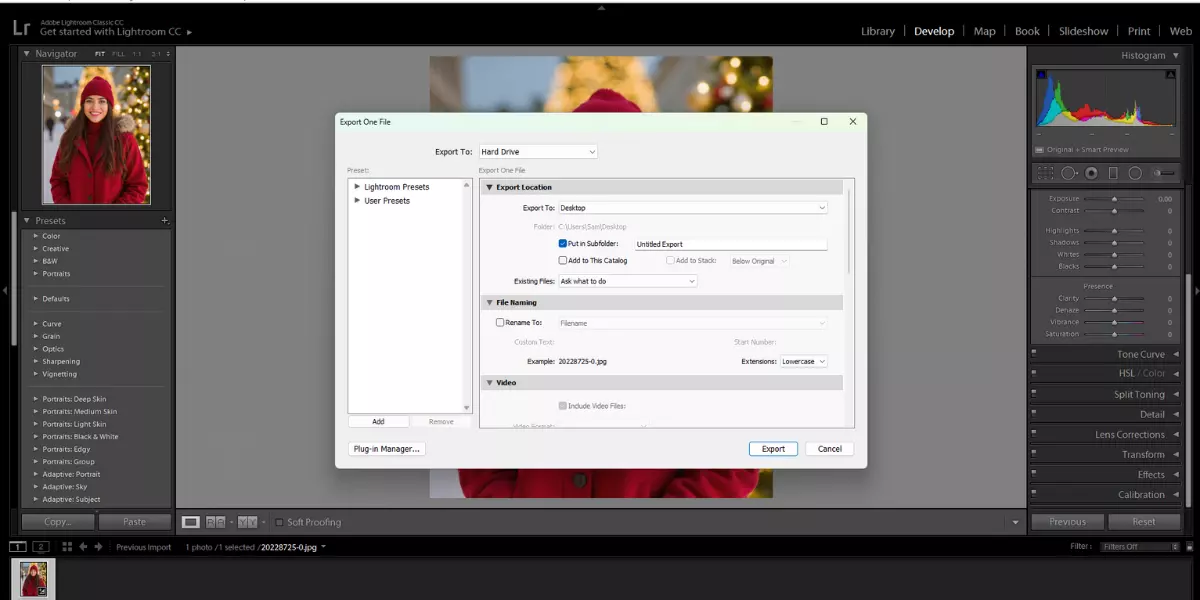
Task: Toggle the shadow clipping indicator in Histogram
Action: [x=1041, y=75]
